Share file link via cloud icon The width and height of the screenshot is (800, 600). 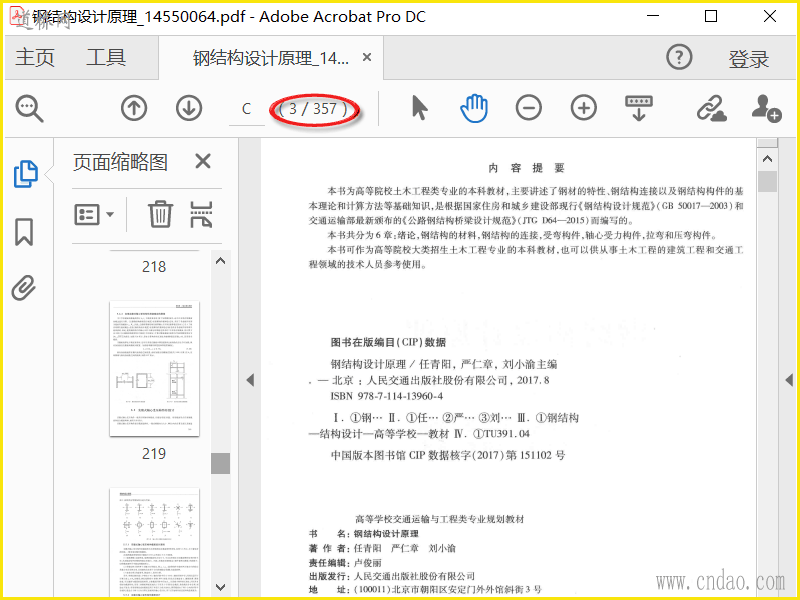pos(711,108)
